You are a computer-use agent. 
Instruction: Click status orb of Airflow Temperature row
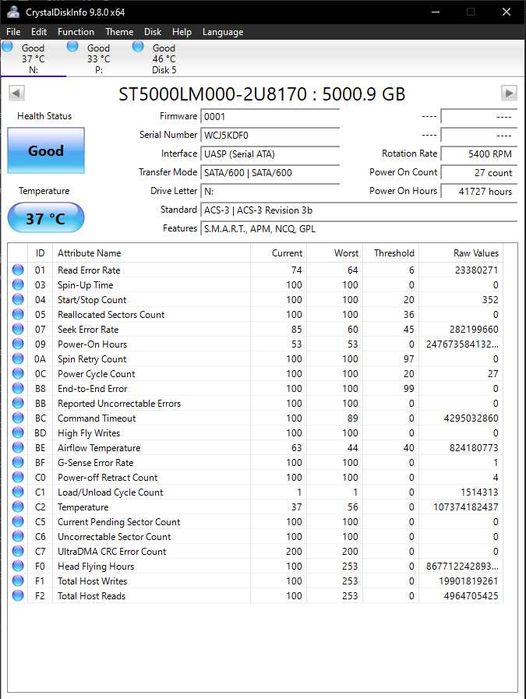click(x=18, y=447)
